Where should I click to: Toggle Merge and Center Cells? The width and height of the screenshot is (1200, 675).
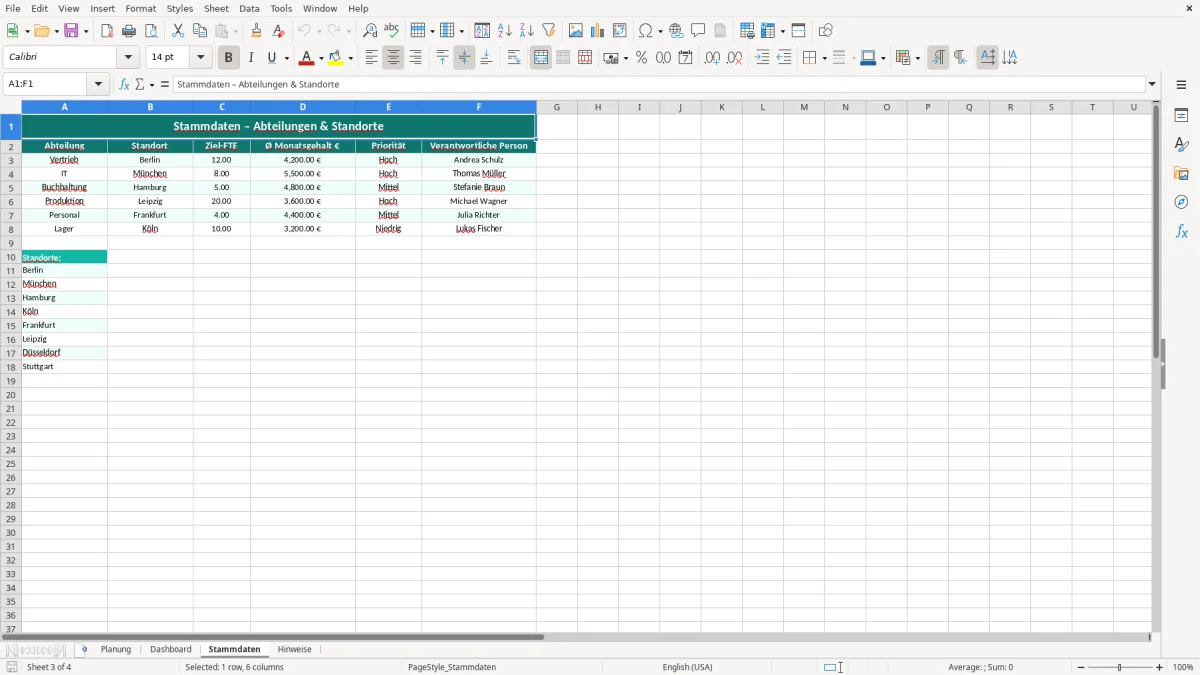click(x=541, y=58)
